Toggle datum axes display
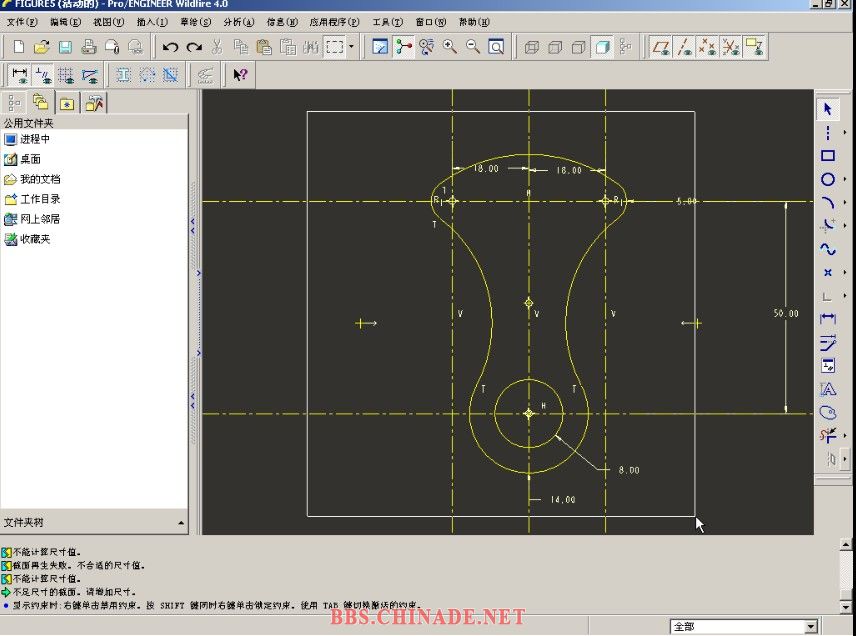This screenshot has height=636, width=856. (x=685, y=47)
